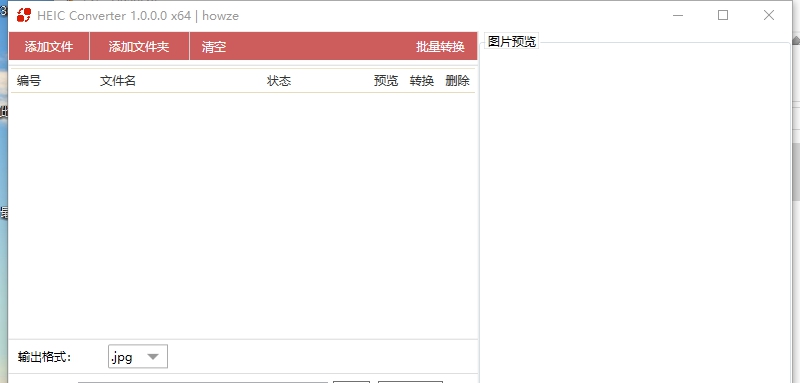This screenshot has width=800, height=383.
Task: Click the 图片预览 panel label
Action: (512, 41)
